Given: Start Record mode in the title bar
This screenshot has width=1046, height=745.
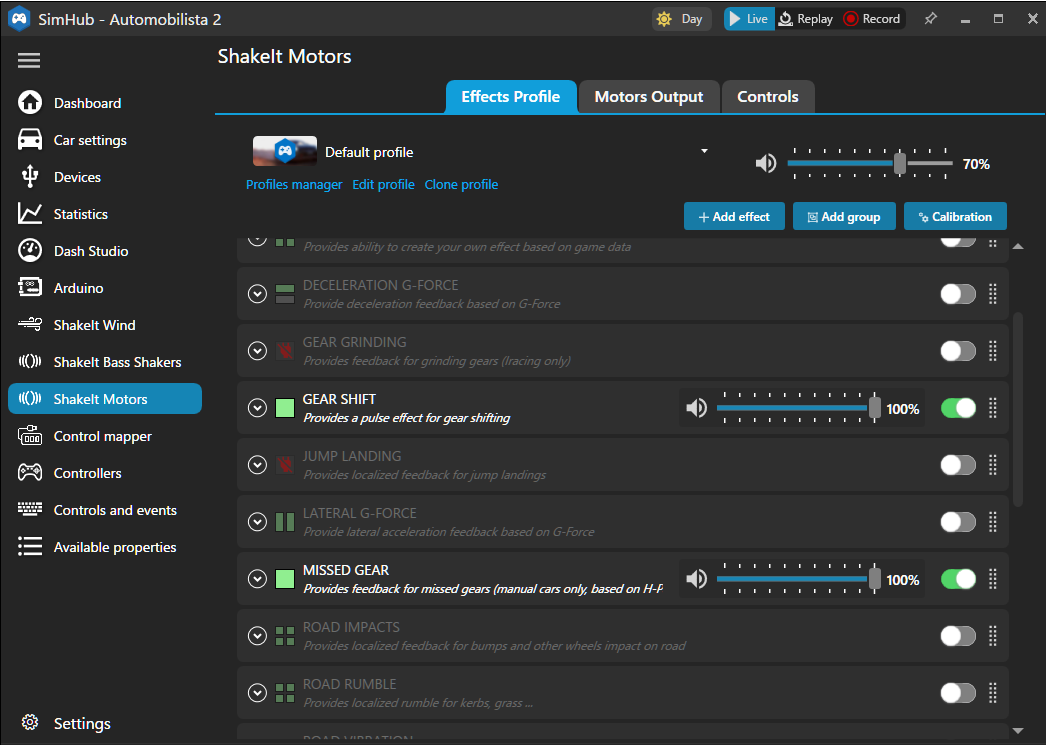Looking at the screenshot, I should click(x=872, y=19).
